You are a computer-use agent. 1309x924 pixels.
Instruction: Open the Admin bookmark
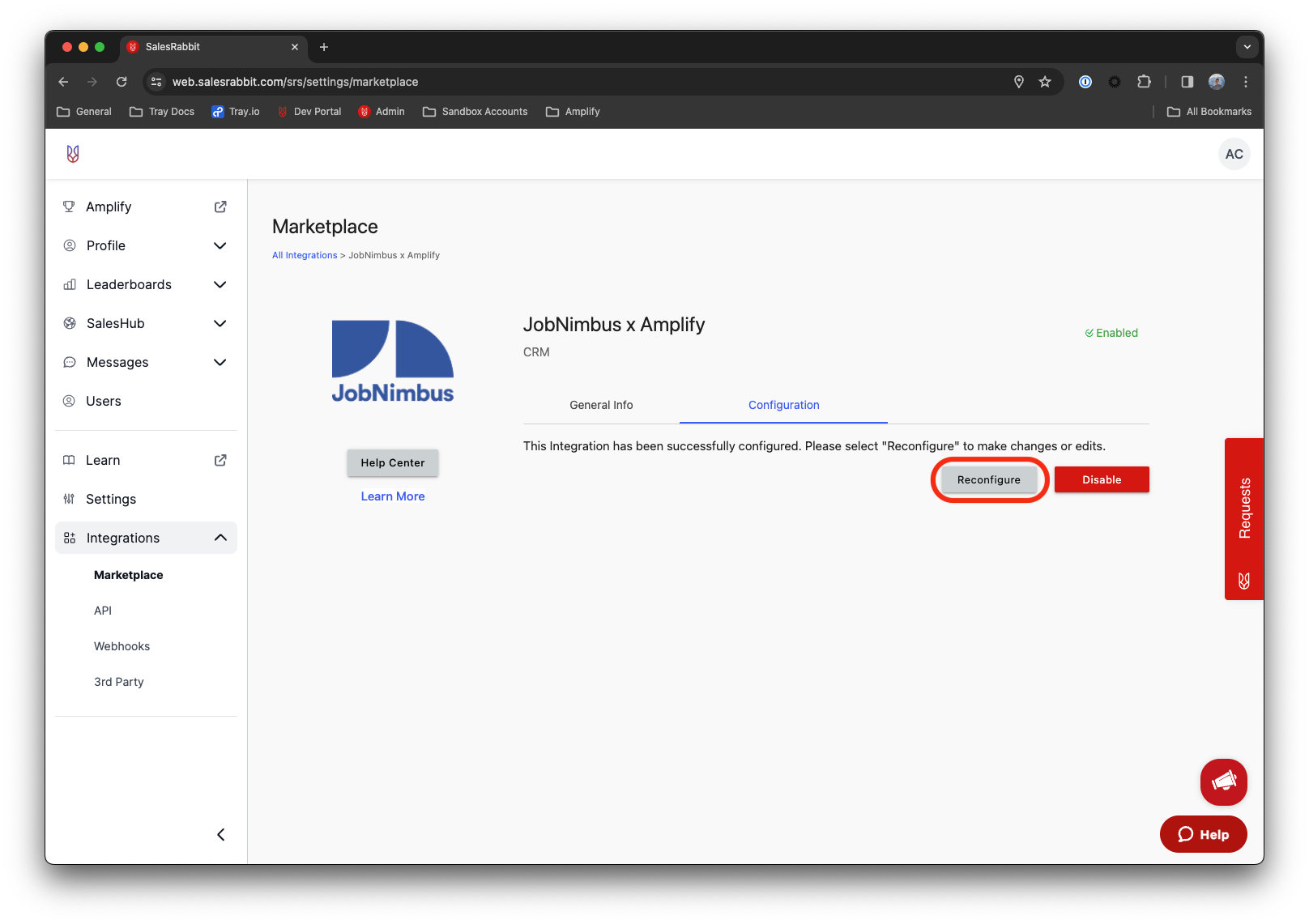pos(382,112)
